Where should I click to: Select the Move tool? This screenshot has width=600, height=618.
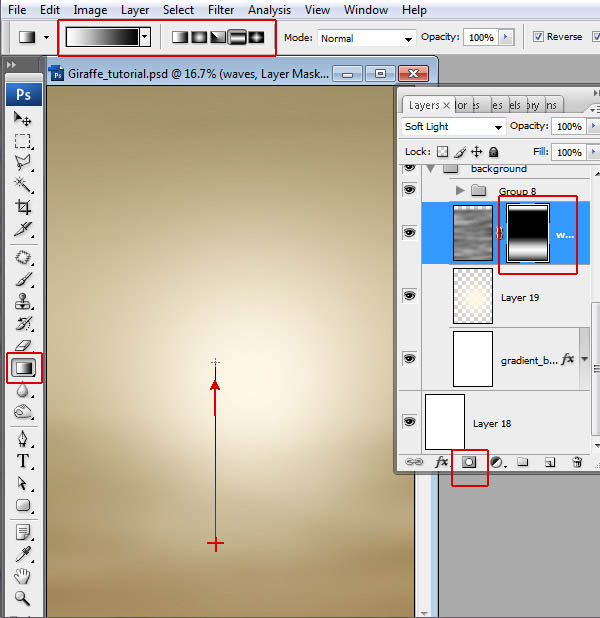(23, 119)
